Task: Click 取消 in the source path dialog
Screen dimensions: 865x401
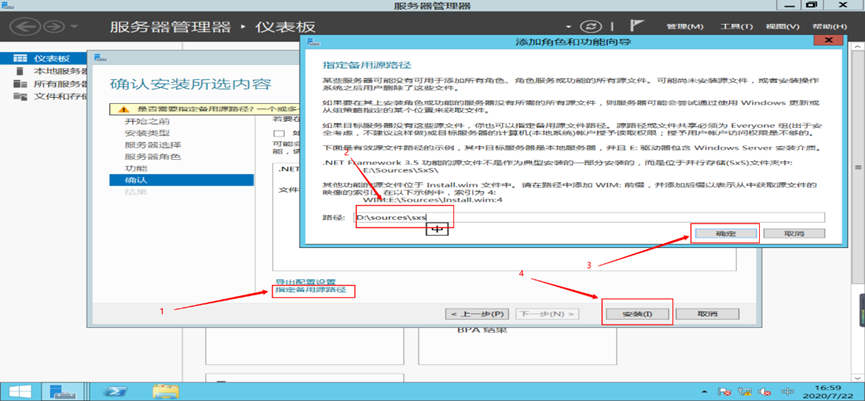Action: click(794, 233)
